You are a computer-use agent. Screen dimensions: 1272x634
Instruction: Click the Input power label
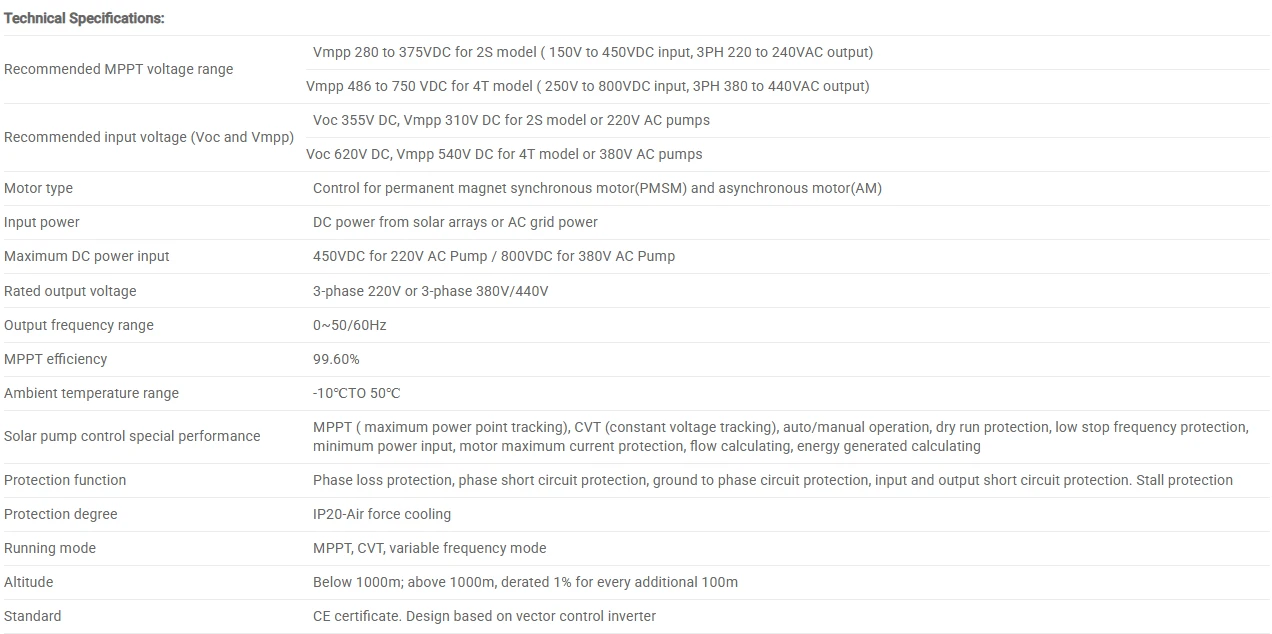[x=42, y=222]
